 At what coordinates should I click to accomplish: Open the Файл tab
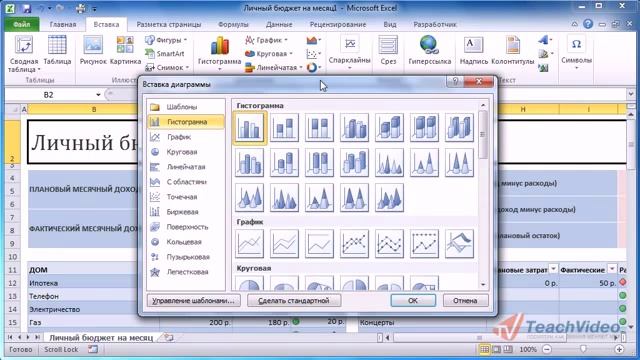[22, 24]
